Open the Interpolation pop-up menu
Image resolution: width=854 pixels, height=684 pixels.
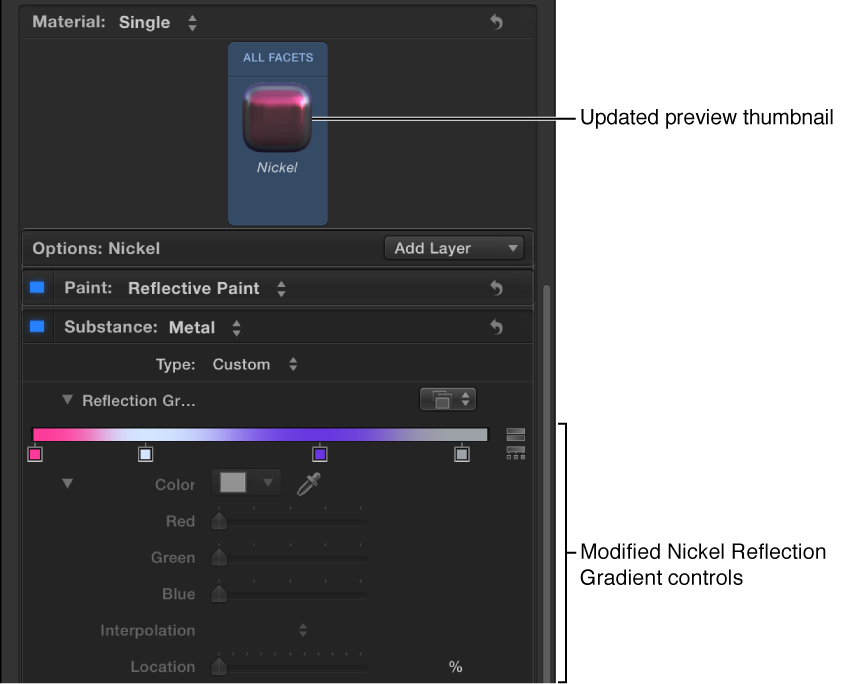(x=302, y=630)
